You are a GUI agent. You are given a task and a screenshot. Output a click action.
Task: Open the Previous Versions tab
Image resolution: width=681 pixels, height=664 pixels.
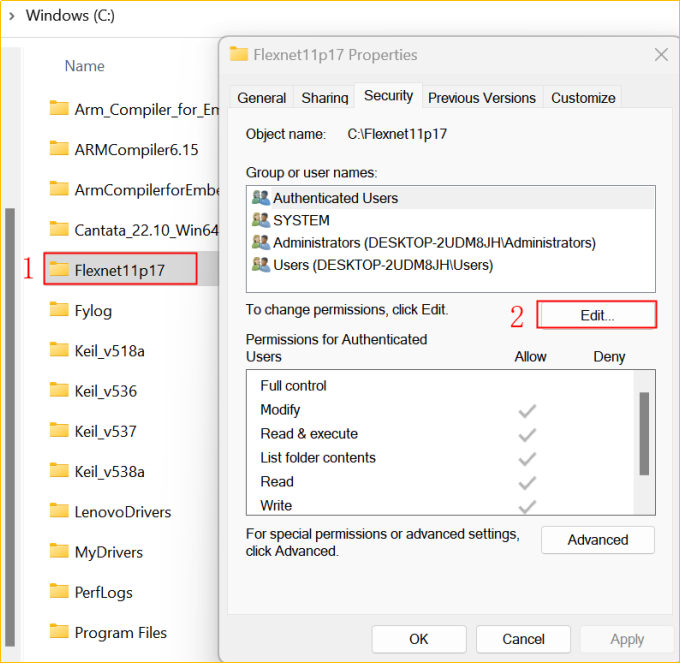point(482,97)
